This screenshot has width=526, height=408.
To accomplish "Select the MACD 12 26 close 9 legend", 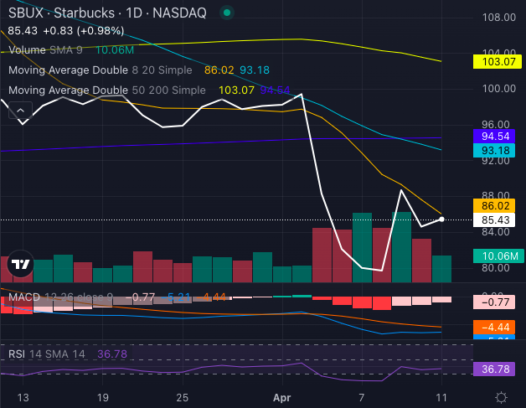I will (60, 297).
